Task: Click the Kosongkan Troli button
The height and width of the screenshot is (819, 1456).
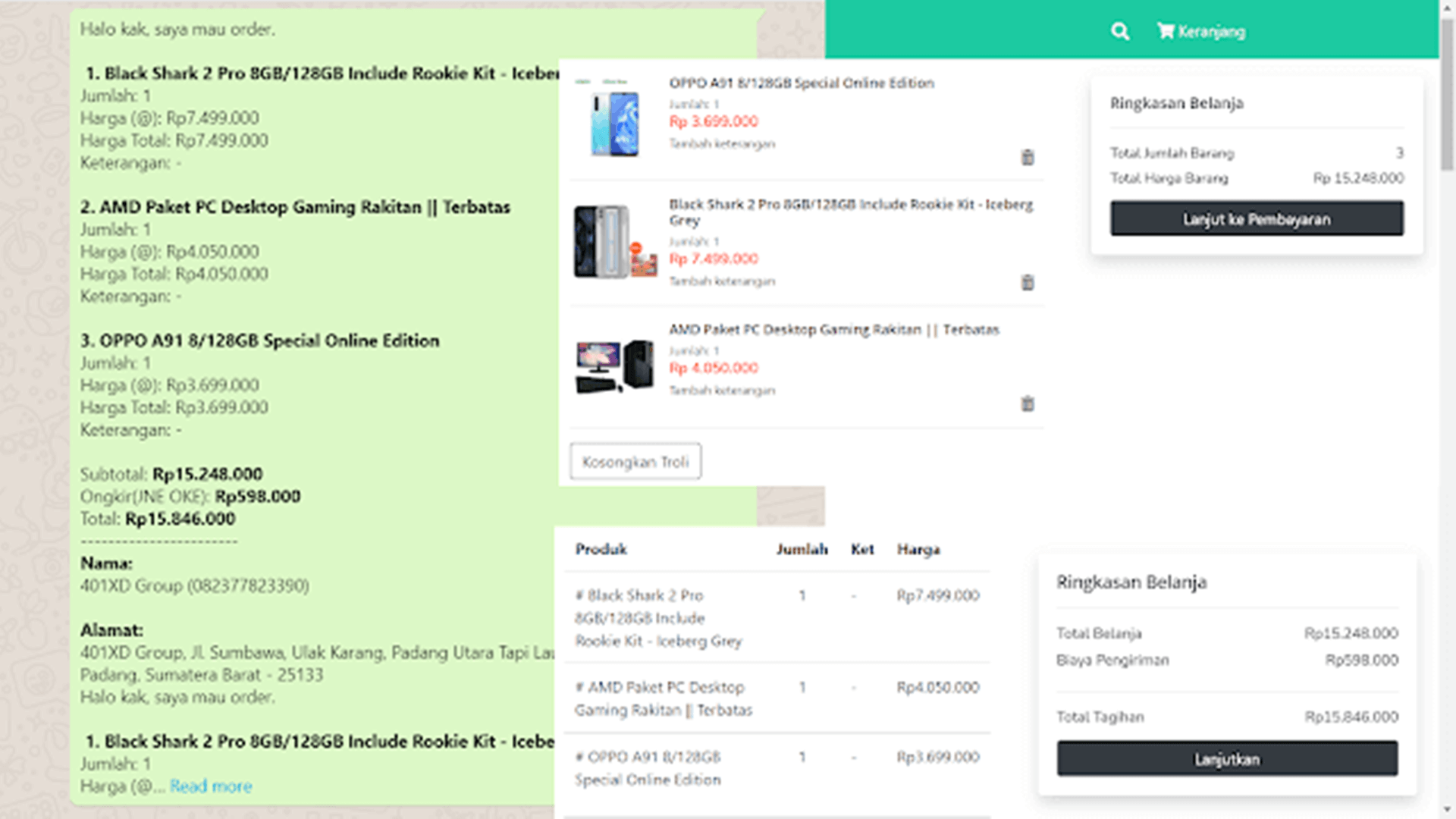Action: [x=635, y=461]
